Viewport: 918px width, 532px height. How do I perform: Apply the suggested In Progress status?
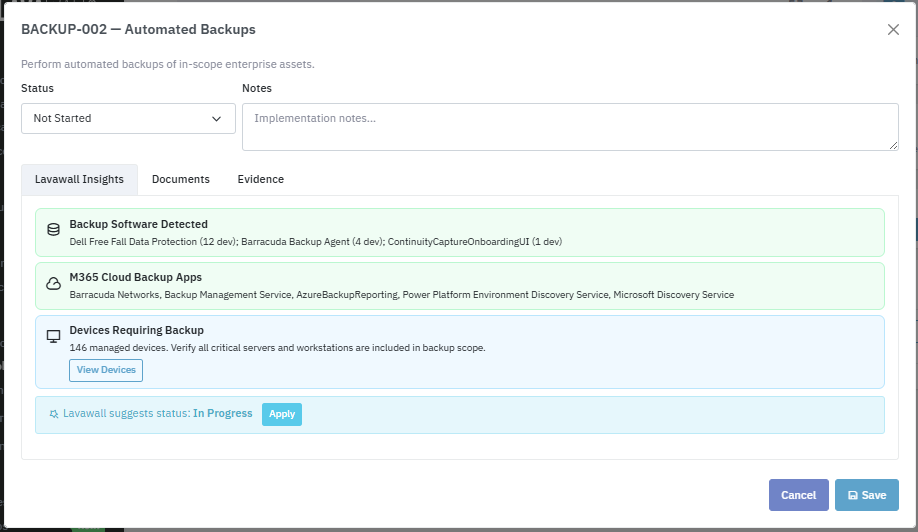[281, 414]
